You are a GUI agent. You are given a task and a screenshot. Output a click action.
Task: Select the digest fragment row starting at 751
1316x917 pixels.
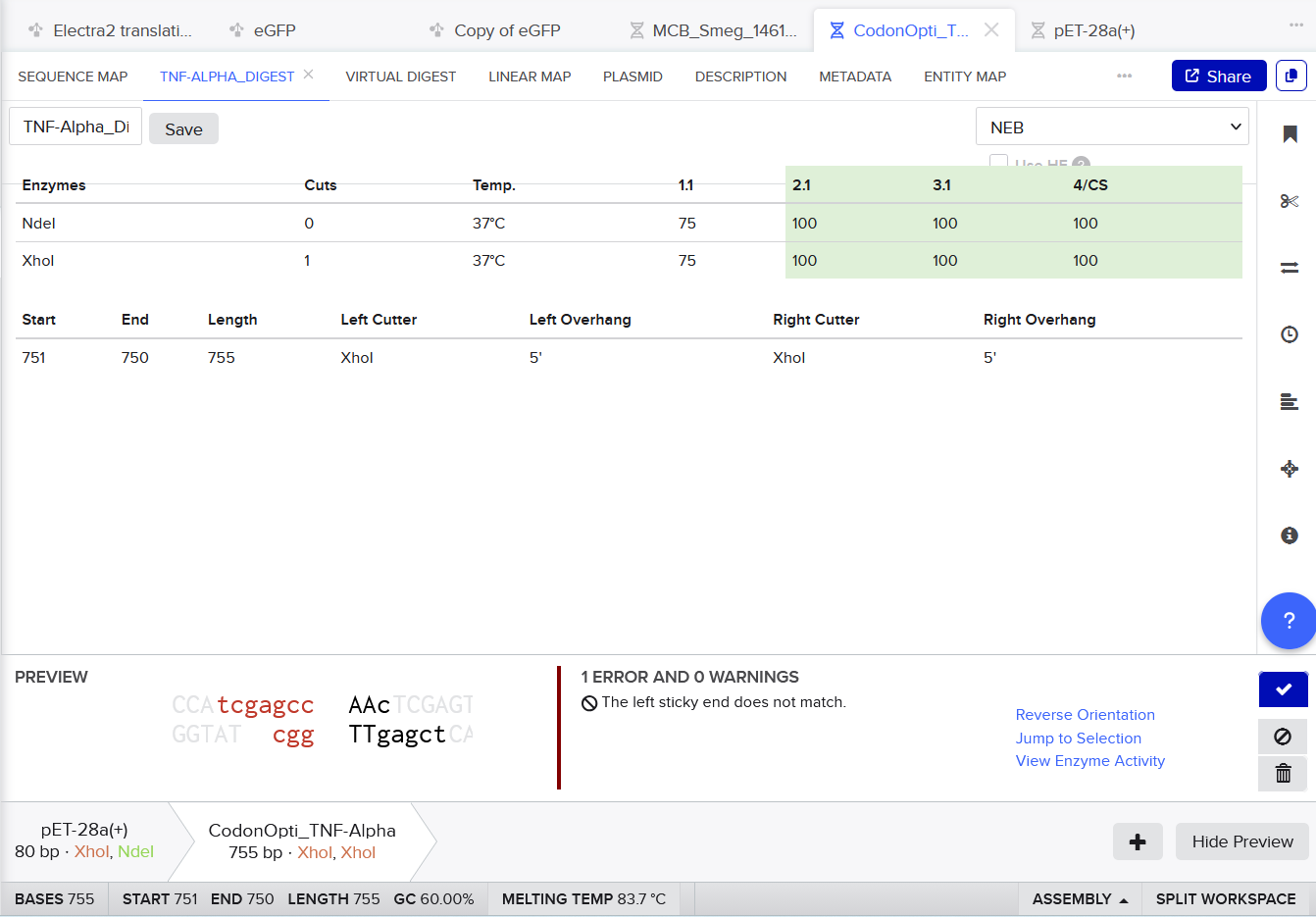tap(630, 357)
